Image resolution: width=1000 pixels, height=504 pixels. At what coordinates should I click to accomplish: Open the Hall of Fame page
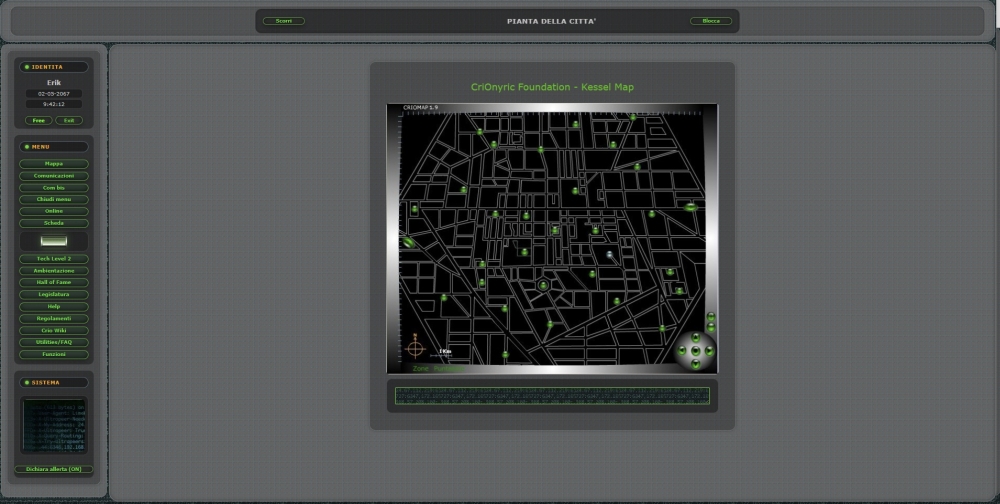[x=54, y=283]
